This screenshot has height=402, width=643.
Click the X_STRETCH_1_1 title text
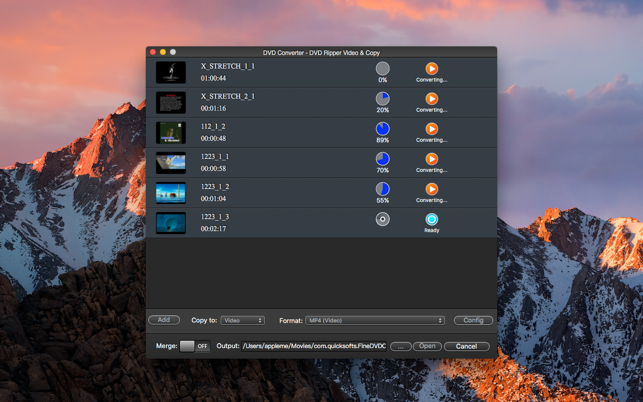pyautogui.click(x=228, y=66)
